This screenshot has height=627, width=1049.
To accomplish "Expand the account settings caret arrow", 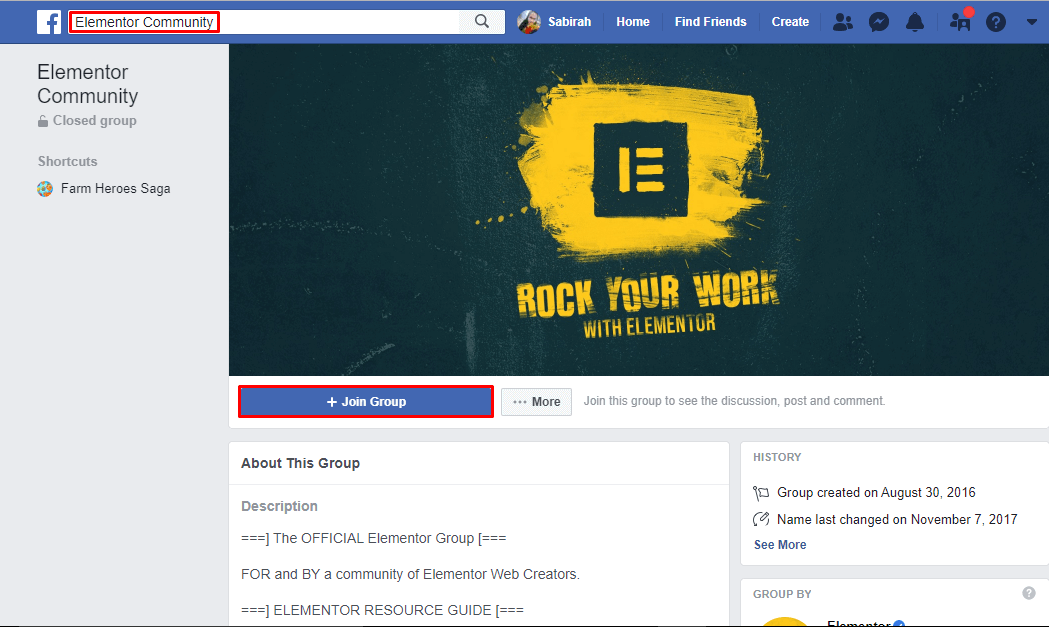I will [x=1032, y=21].
